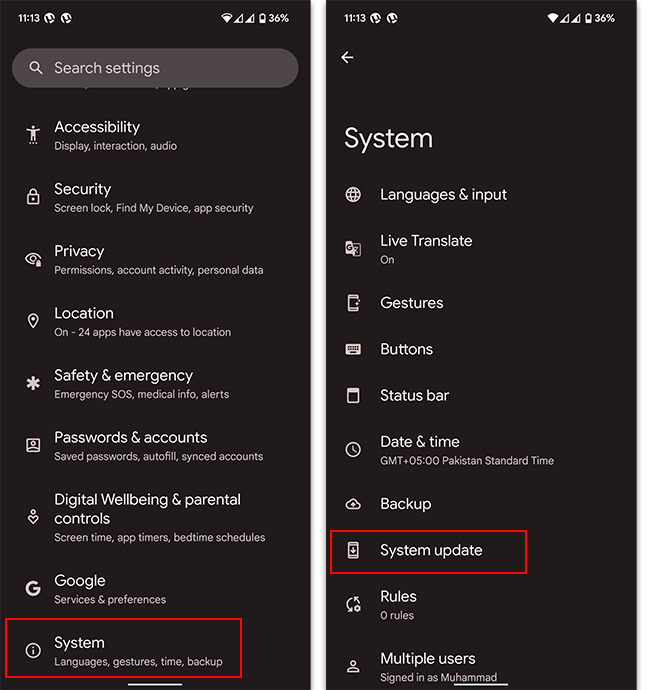Image resolution: width=652 pixels, height=690 pixels.
Task: Click the Search settings field
Action: tap(155, 68)
